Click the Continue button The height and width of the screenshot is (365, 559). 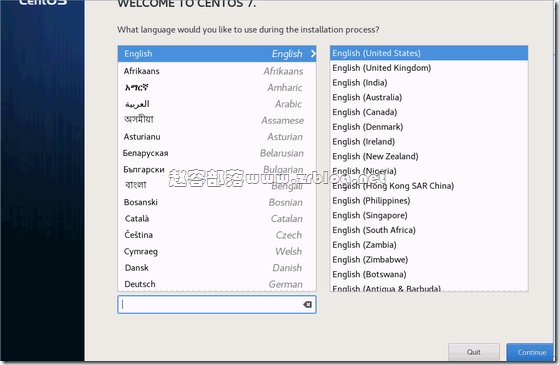point(531,352)
